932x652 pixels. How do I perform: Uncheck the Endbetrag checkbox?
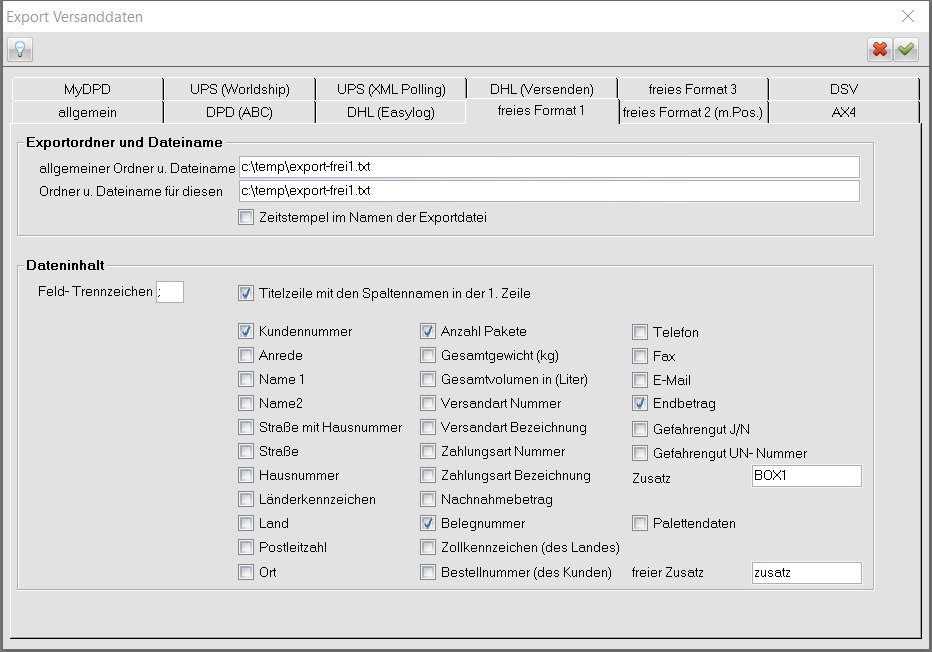[640, 404]
